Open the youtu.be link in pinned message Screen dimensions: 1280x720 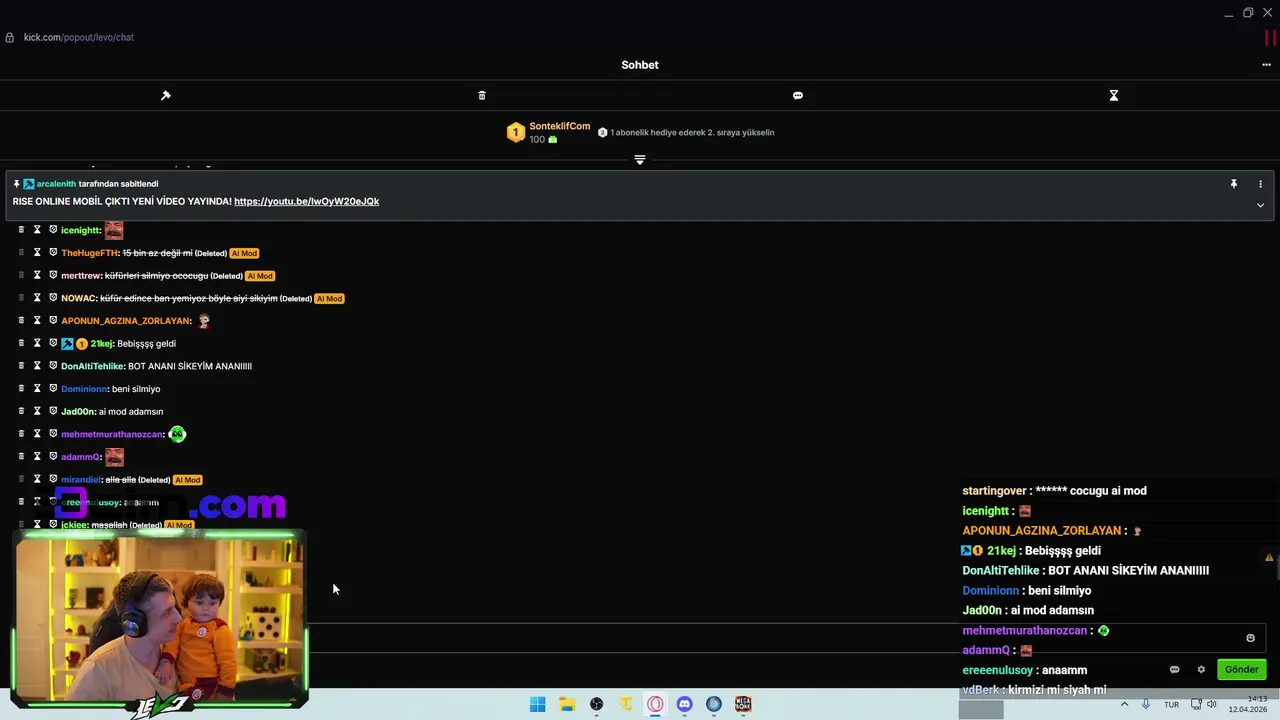[x=306, y=201]
